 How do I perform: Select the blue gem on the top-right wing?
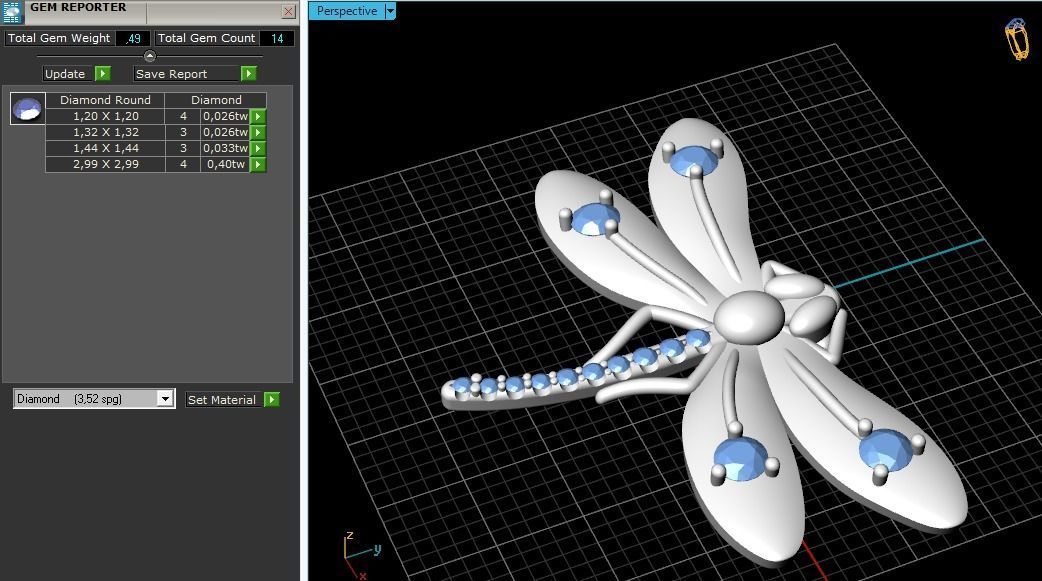point(694,160)
